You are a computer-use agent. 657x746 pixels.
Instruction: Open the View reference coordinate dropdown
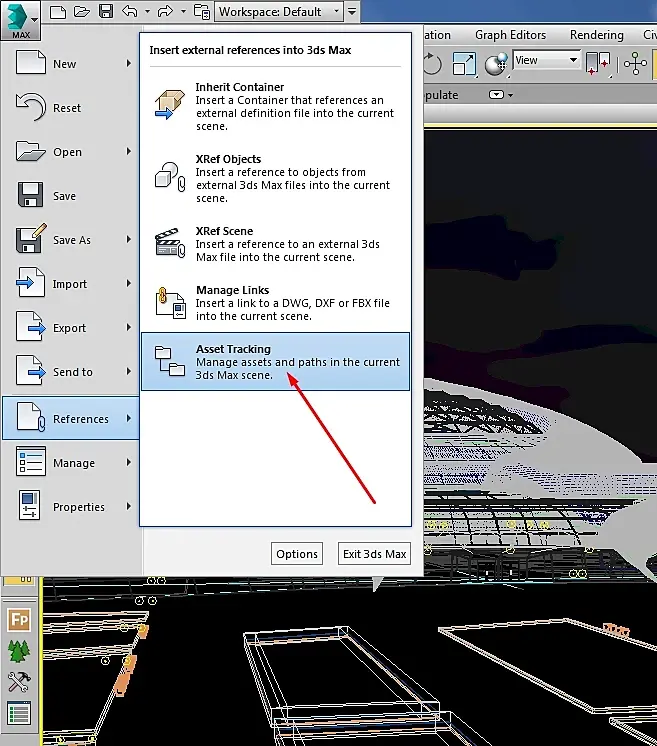546,60
